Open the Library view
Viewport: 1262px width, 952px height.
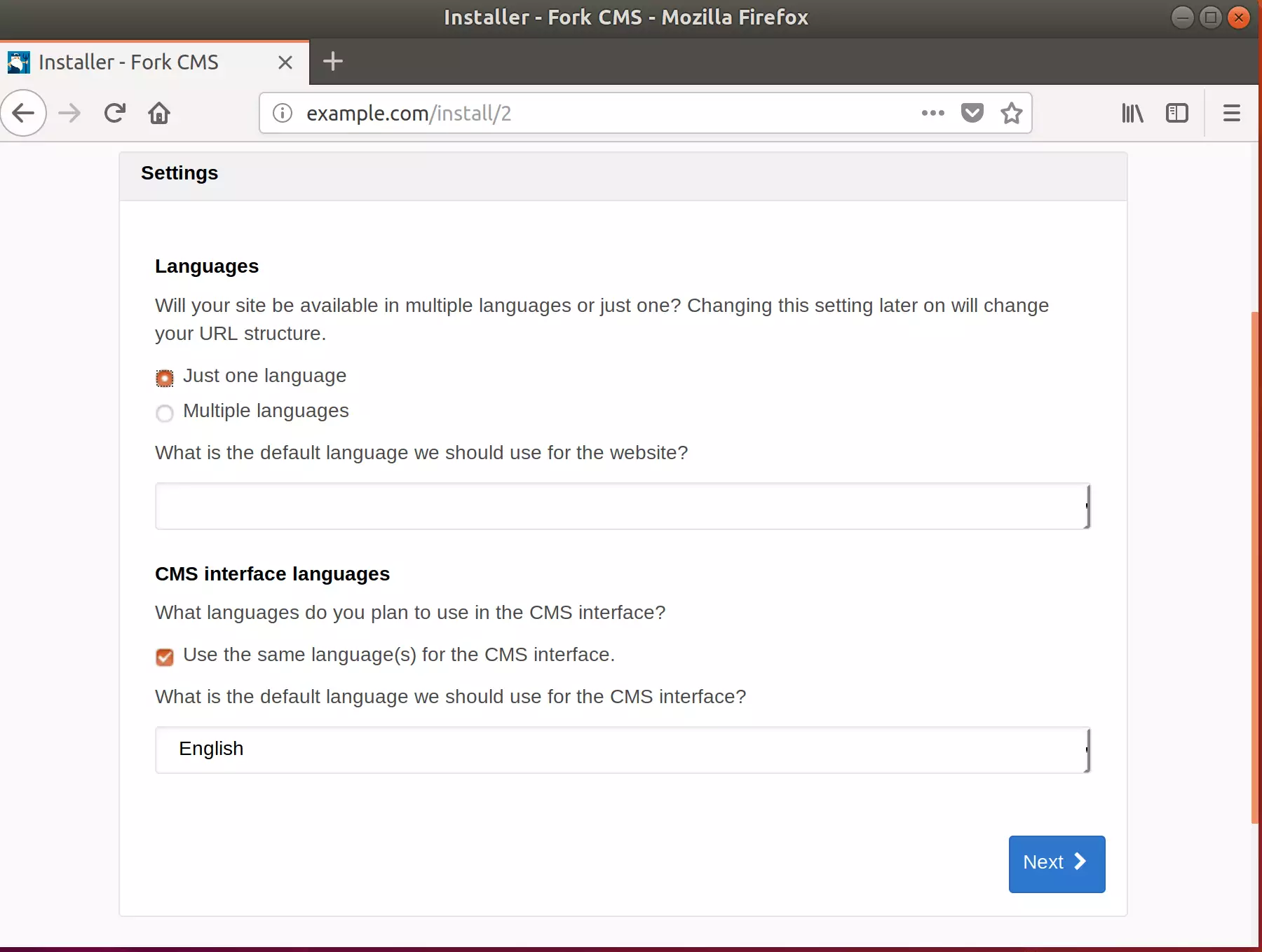tap(1132, 113)
